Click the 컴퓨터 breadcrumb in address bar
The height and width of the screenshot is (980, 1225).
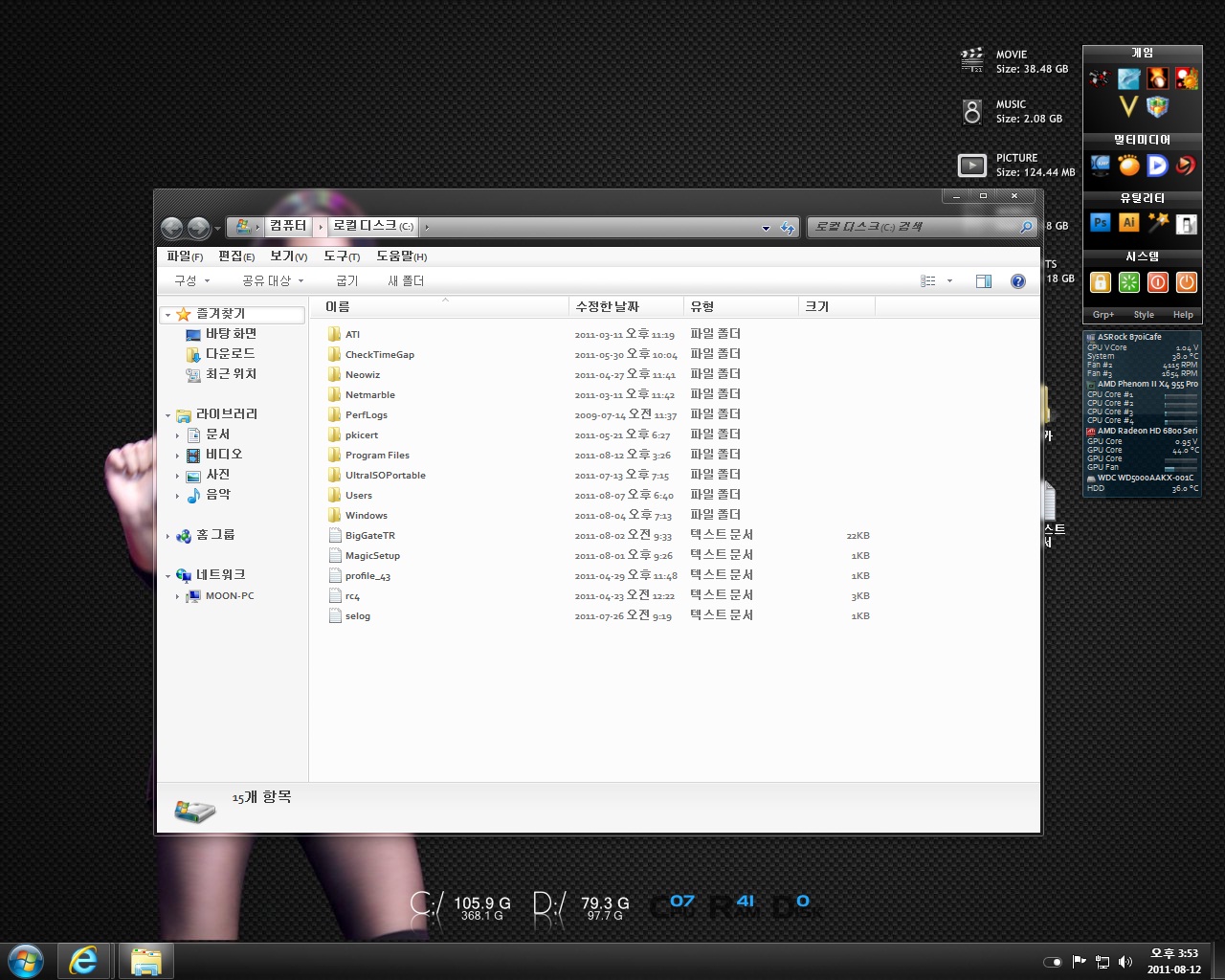[288, 226]
